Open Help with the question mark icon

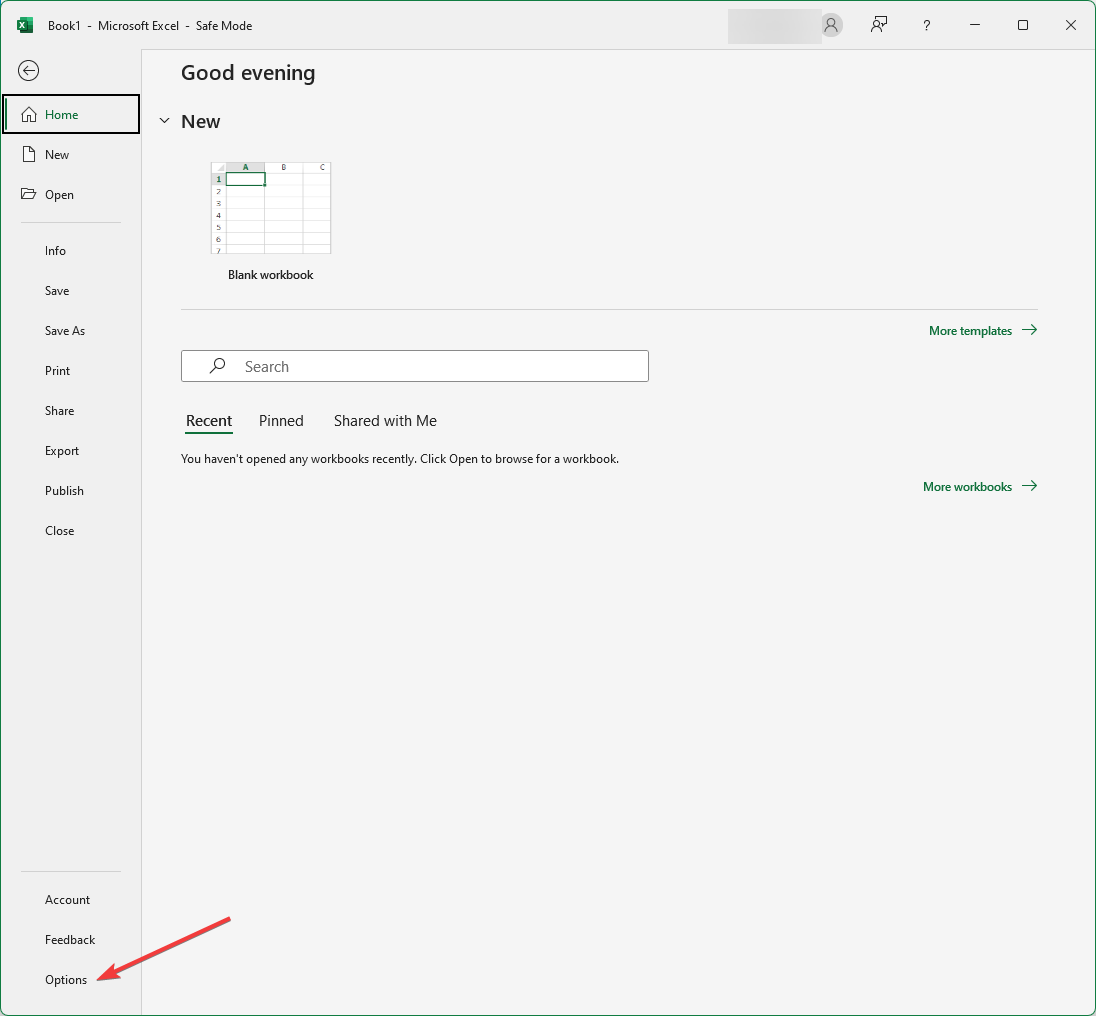[926, 26]
